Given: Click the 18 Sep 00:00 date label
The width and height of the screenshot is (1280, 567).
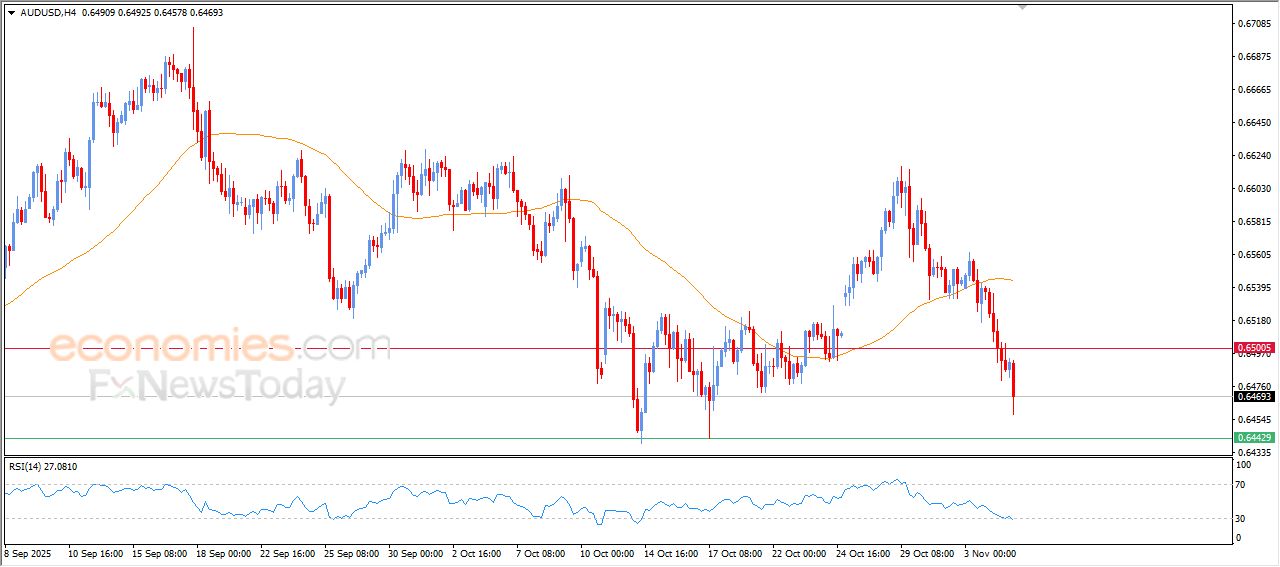Looking at the screenshot, I should [x=221, y=552].
